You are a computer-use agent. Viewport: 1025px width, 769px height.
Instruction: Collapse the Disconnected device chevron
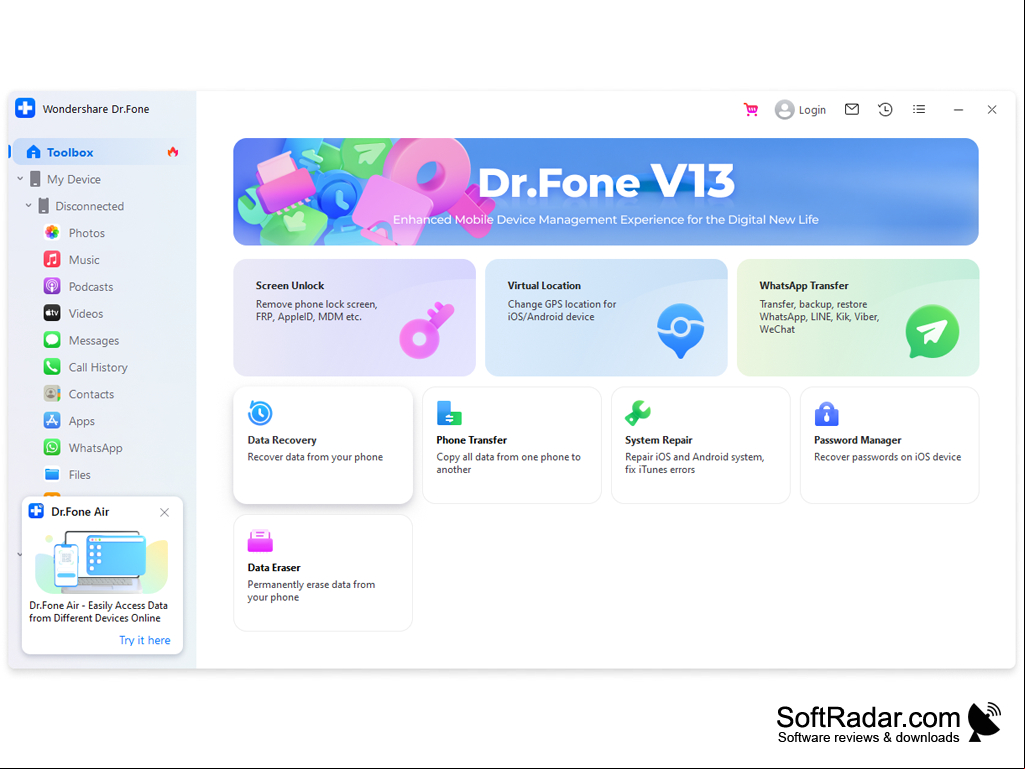[29, 205]
